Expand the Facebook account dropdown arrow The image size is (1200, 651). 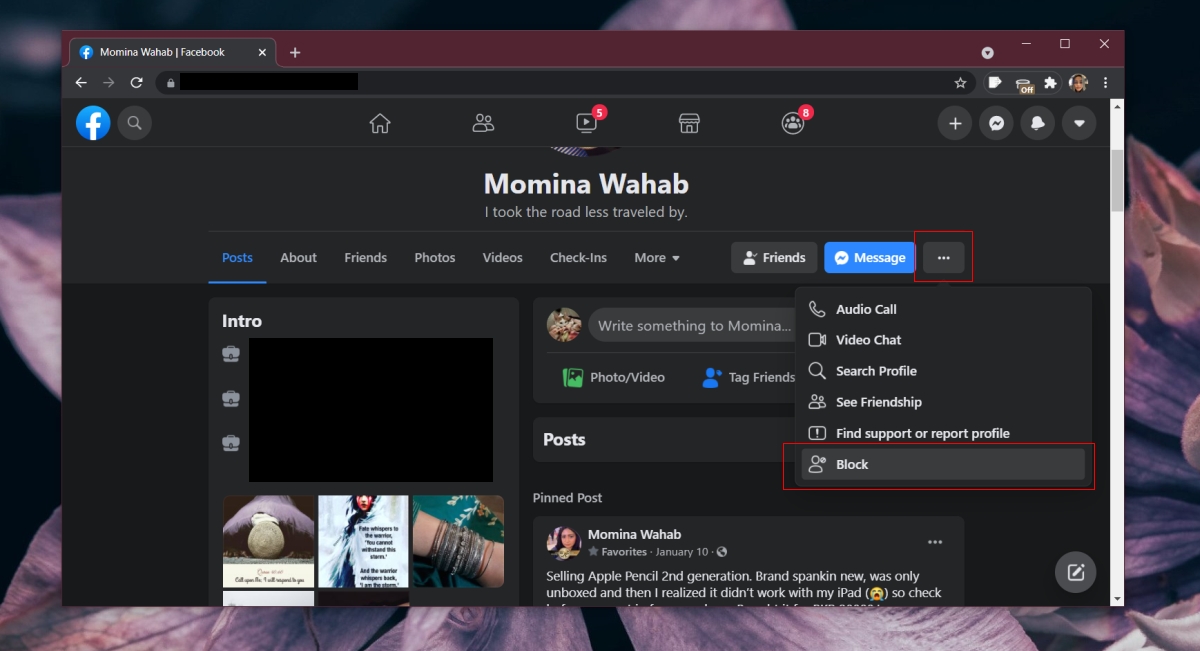pos(1079,123)
